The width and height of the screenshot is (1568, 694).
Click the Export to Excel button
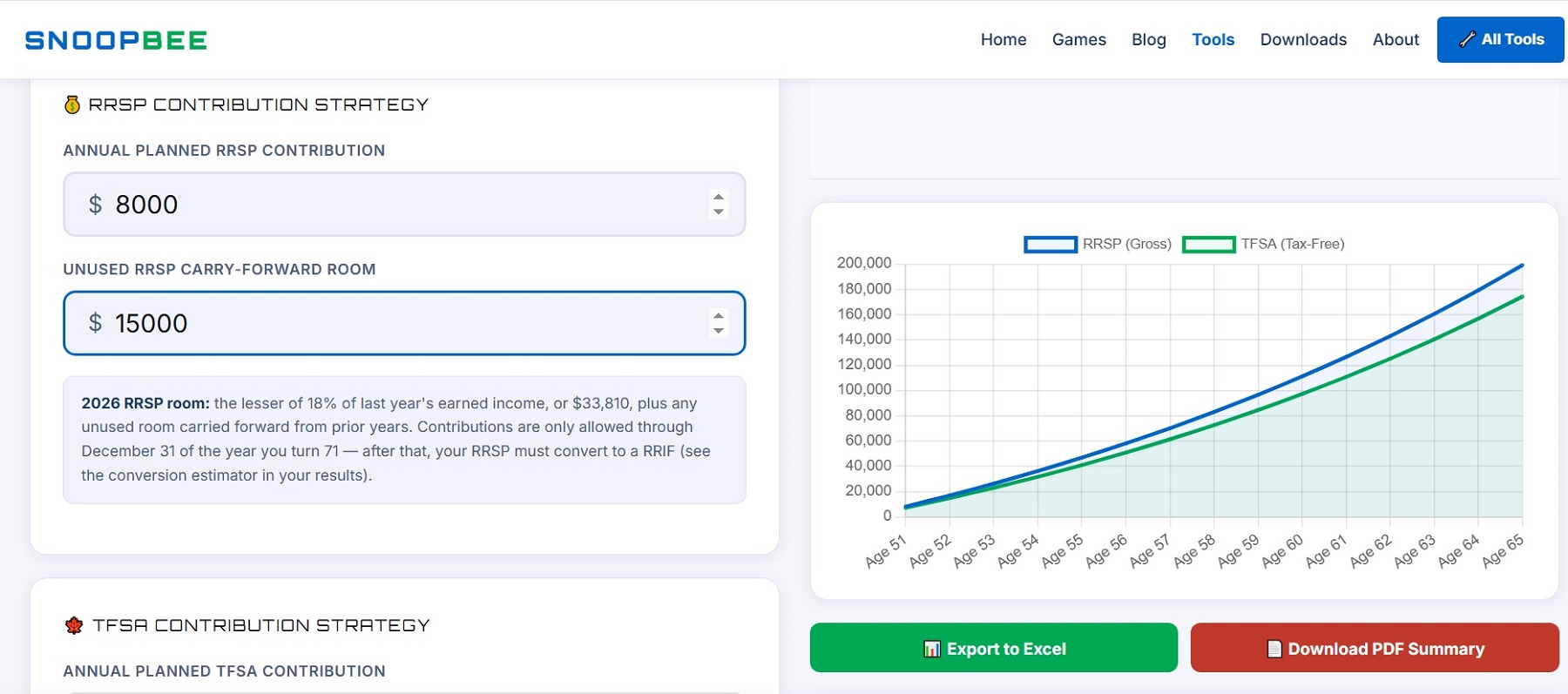[994, 648]
